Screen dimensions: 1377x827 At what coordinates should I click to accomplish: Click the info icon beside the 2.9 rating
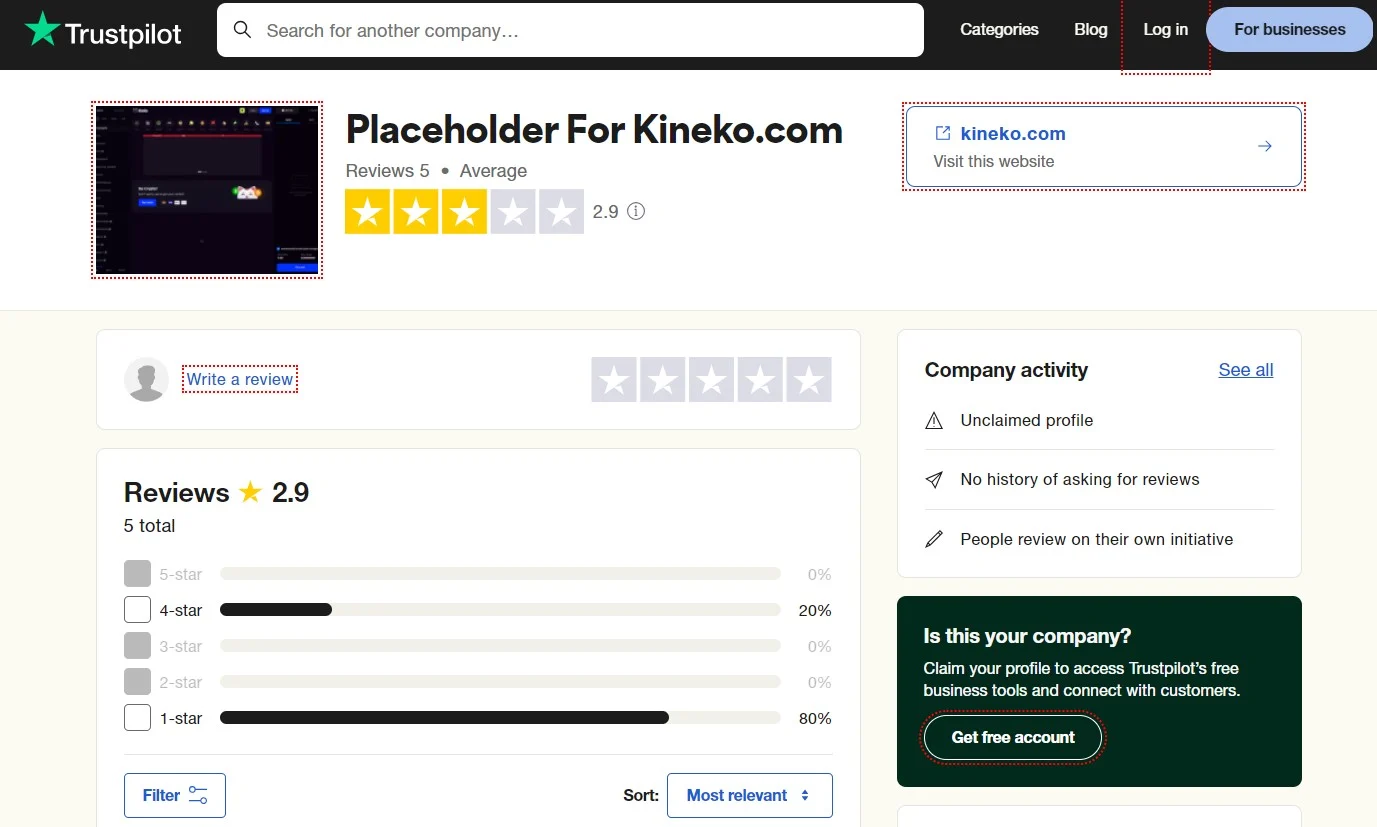pos(636,211)
